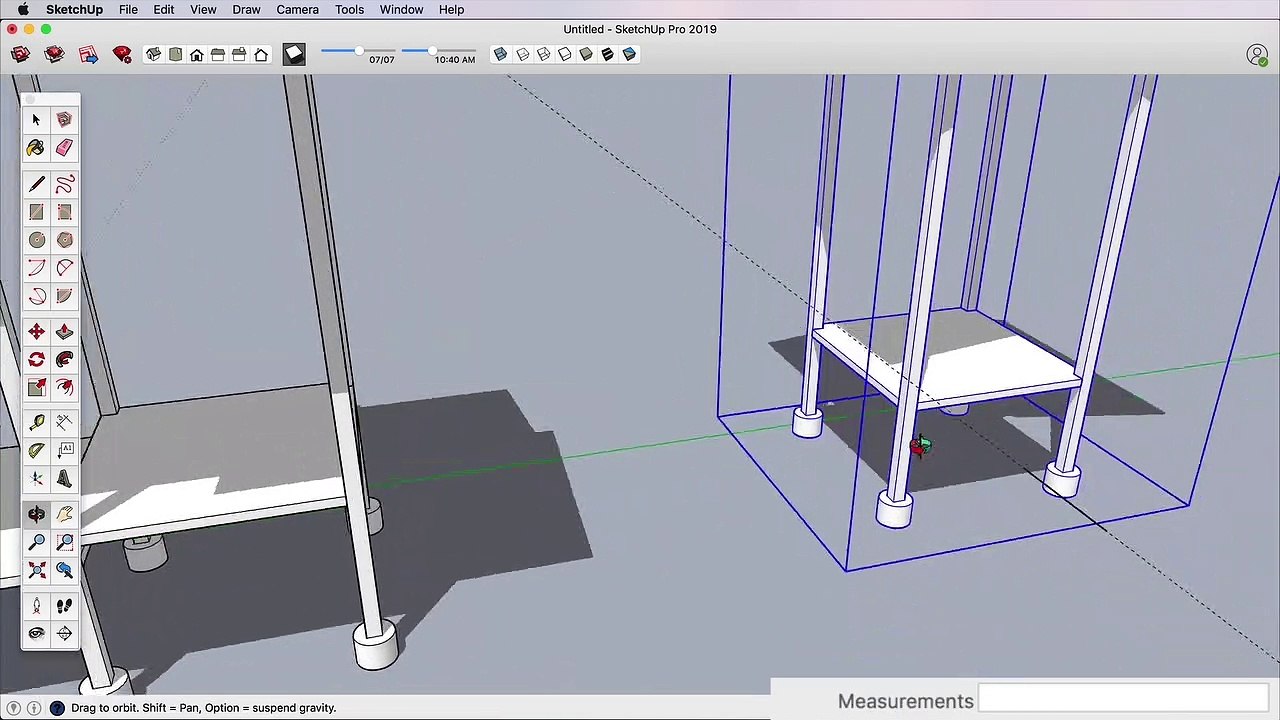Select the Rotated Rectangle tool
Screen dimensions: 1280x720
click(x=64, y=212)
